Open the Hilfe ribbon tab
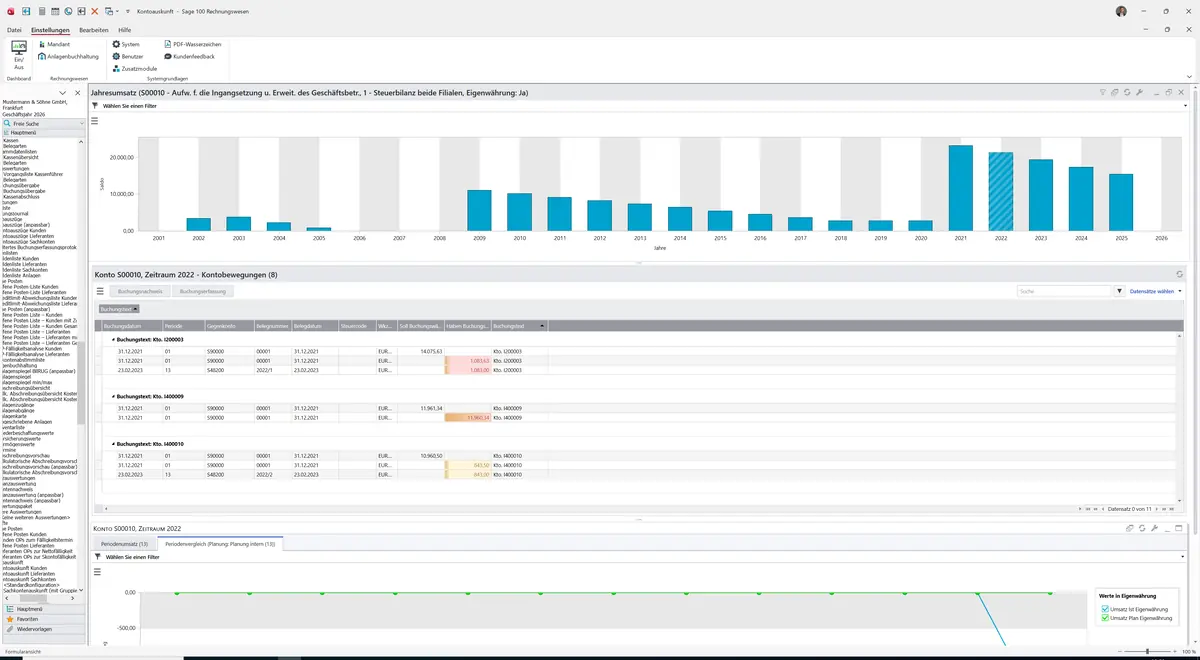The height and width of the screenshot is (660, 1200). point(125,30)
